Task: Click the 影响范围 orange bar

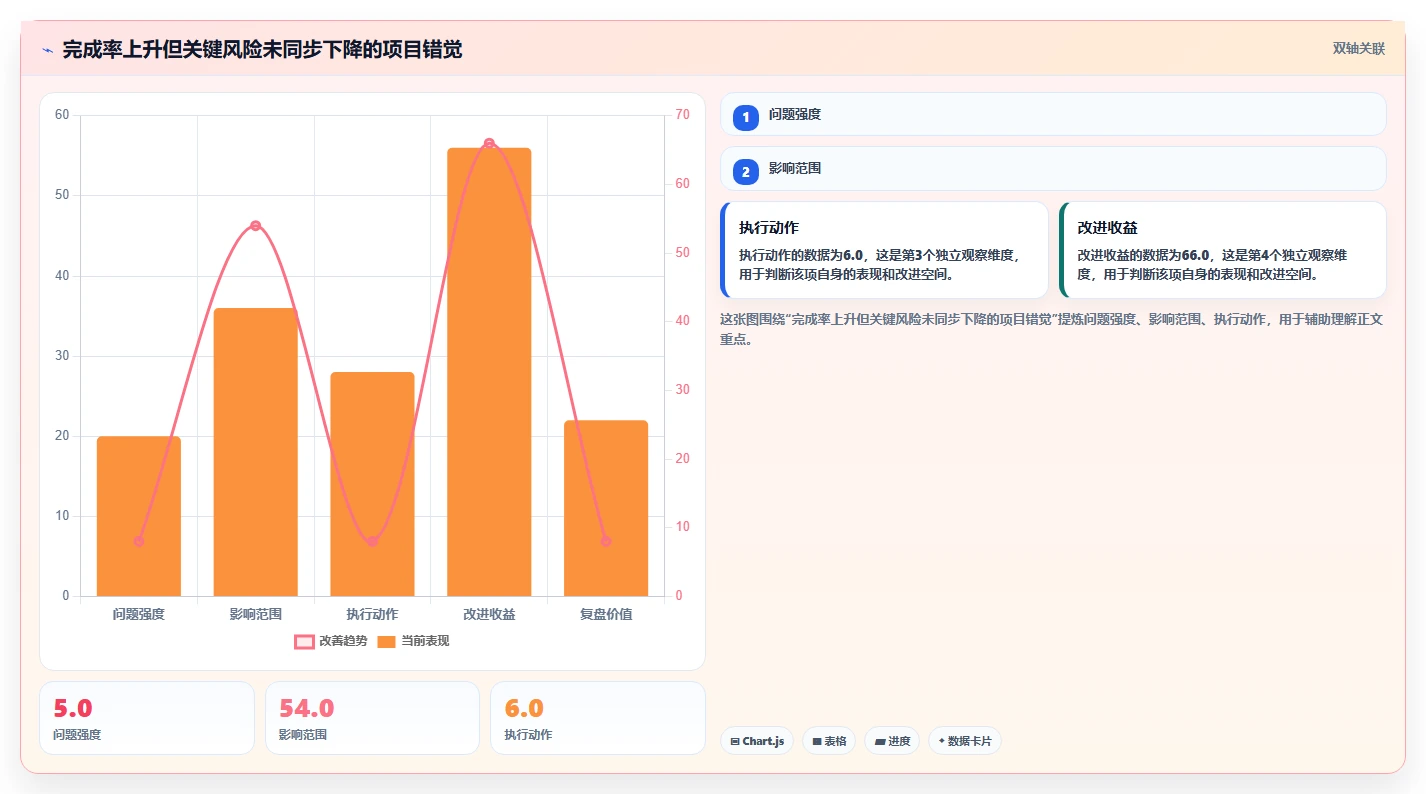Action: click(x=256, y=452)
